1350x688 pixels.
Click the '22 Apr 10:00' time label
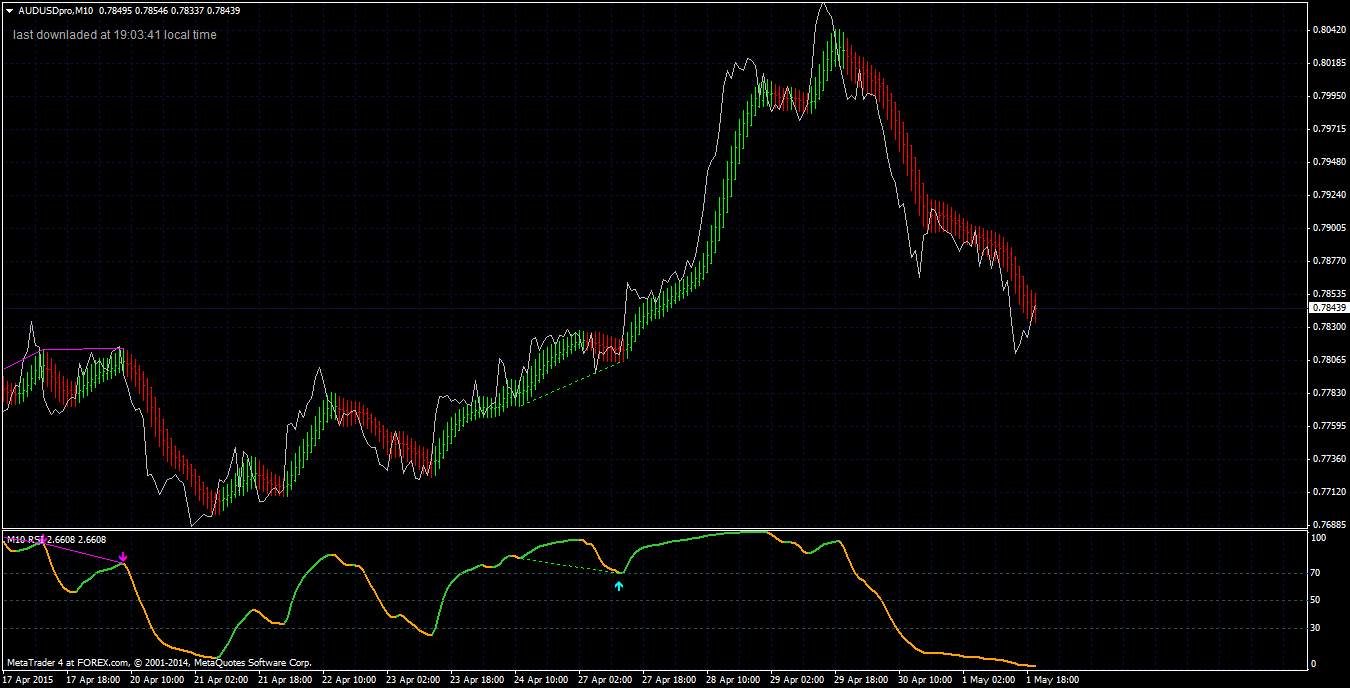tap(349, 680)
